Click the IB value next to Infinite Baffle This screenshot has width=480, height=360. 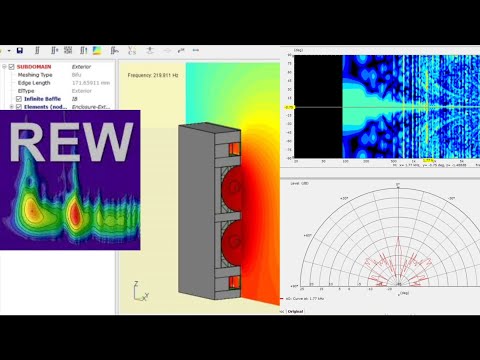(x=74, y=99)
